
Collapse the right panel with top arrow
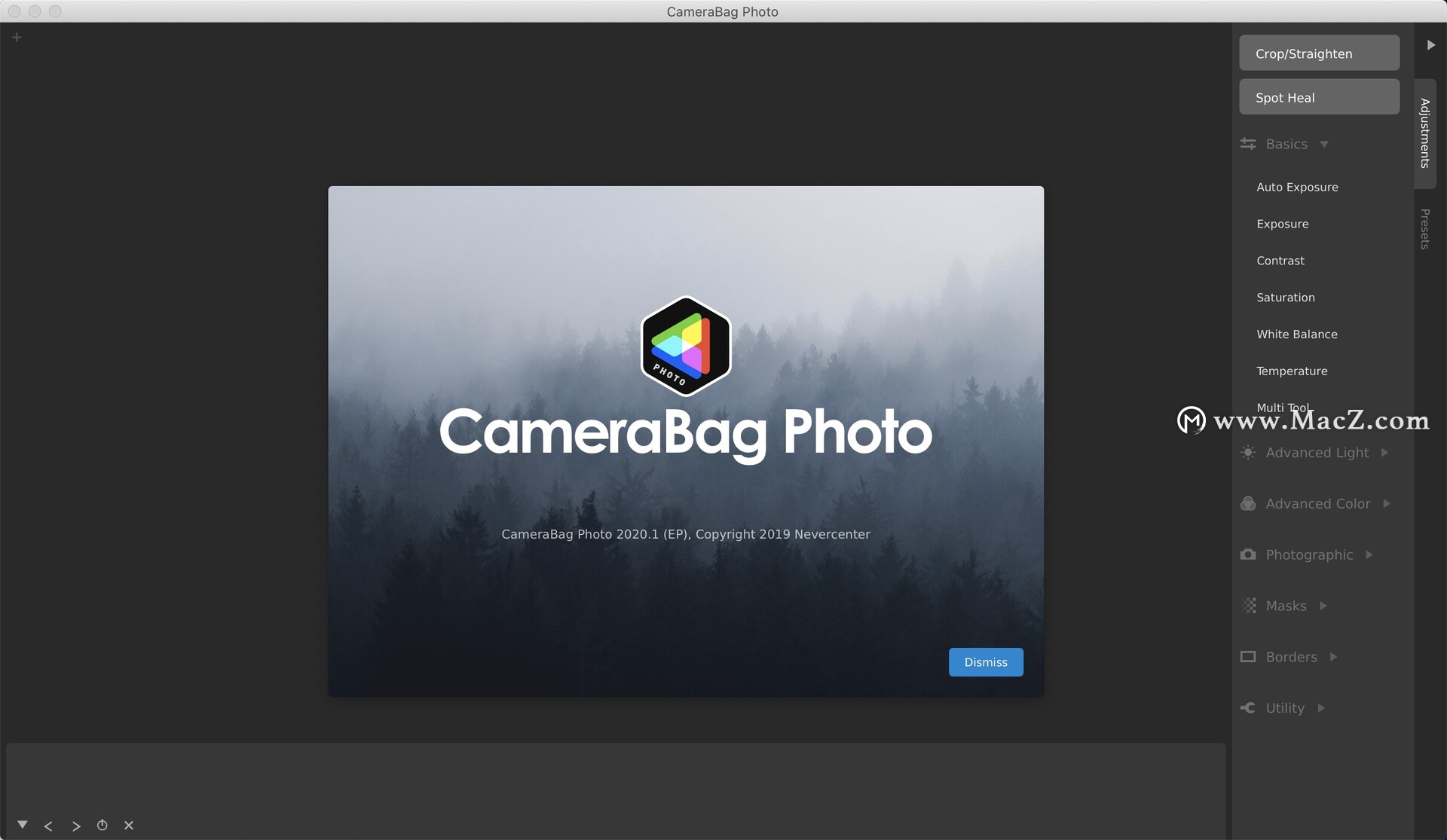1430,45
